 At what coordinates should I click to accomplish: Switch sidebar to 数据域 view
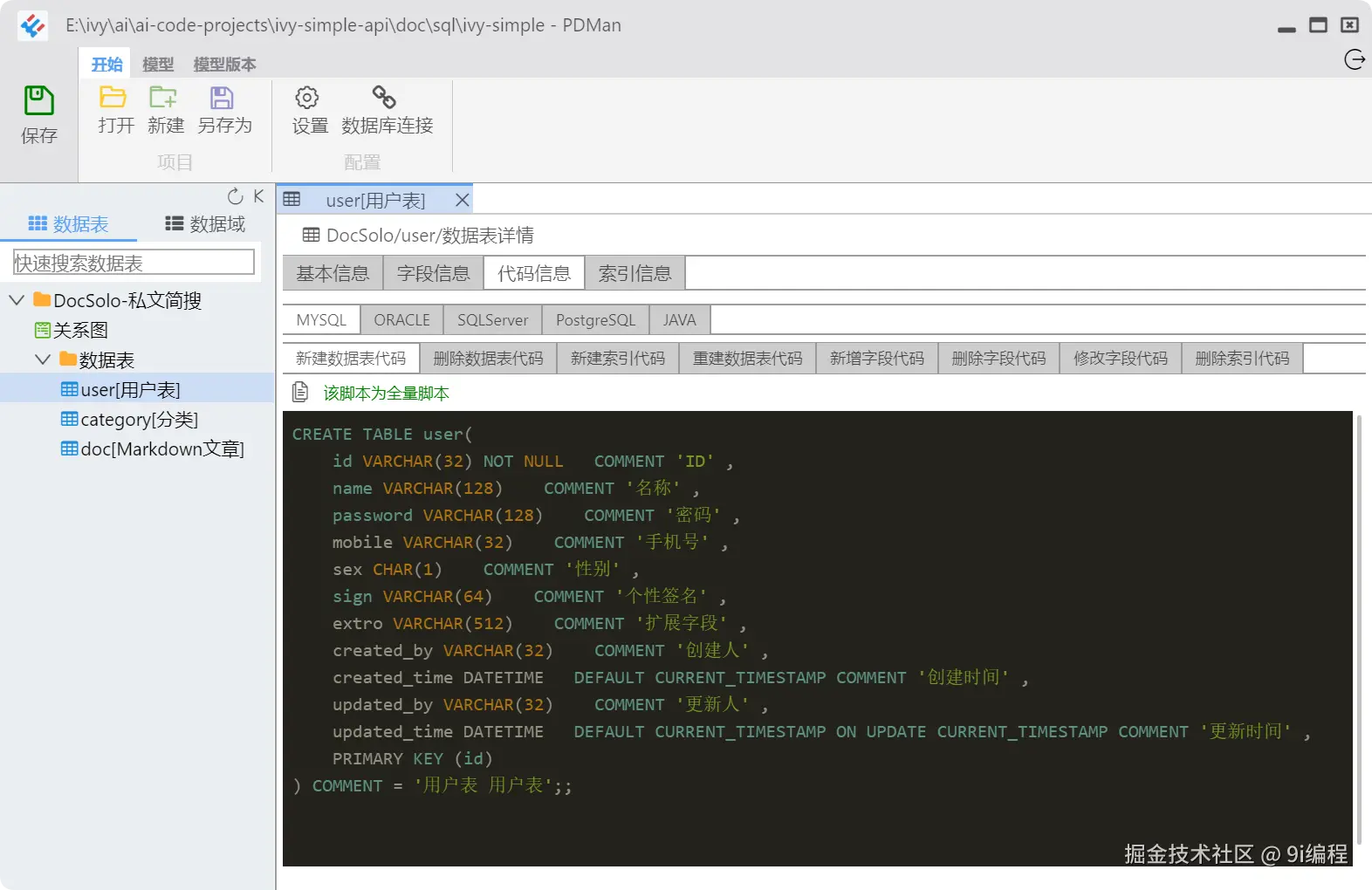point(206,224)
